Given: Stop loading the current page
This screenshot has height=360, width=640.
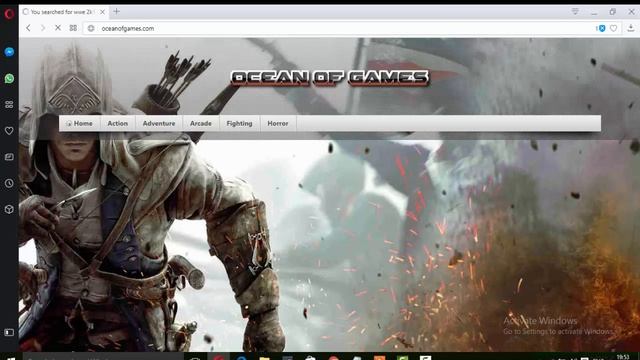Looking at the screenshot, I should pos(58,28).
